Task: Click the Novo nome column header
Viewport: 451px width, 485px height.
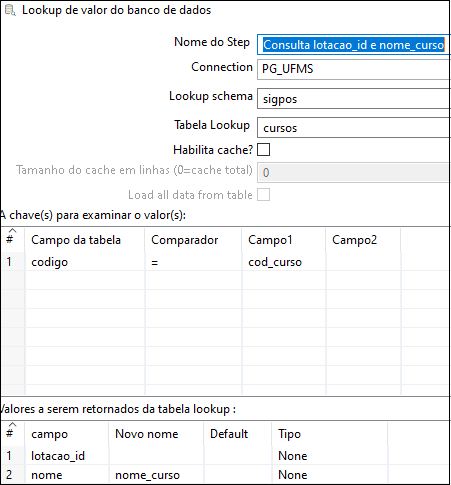Action: point(156,434)
